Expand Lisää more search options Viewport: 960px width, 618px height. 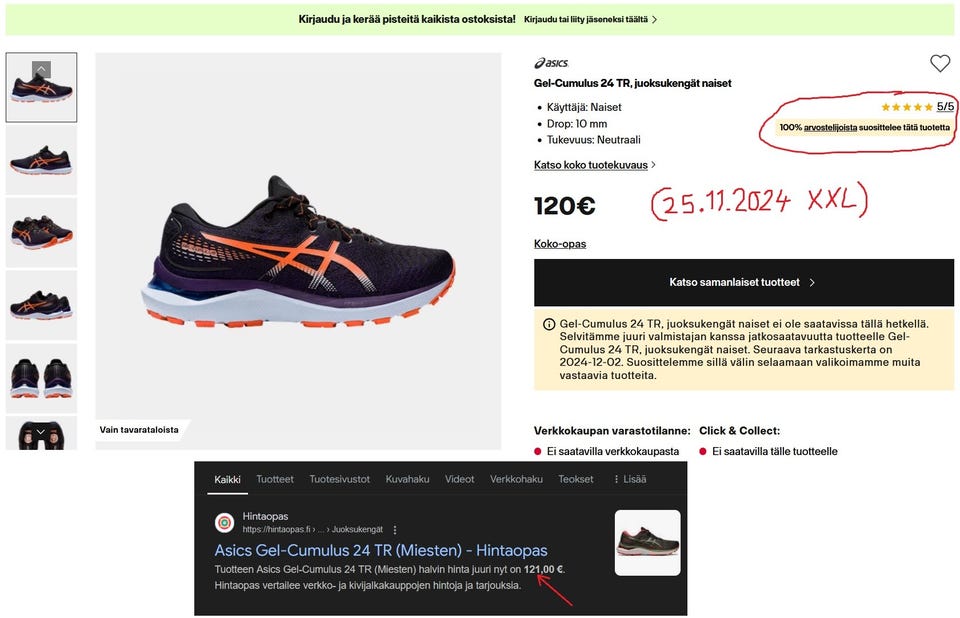[630, 479]
